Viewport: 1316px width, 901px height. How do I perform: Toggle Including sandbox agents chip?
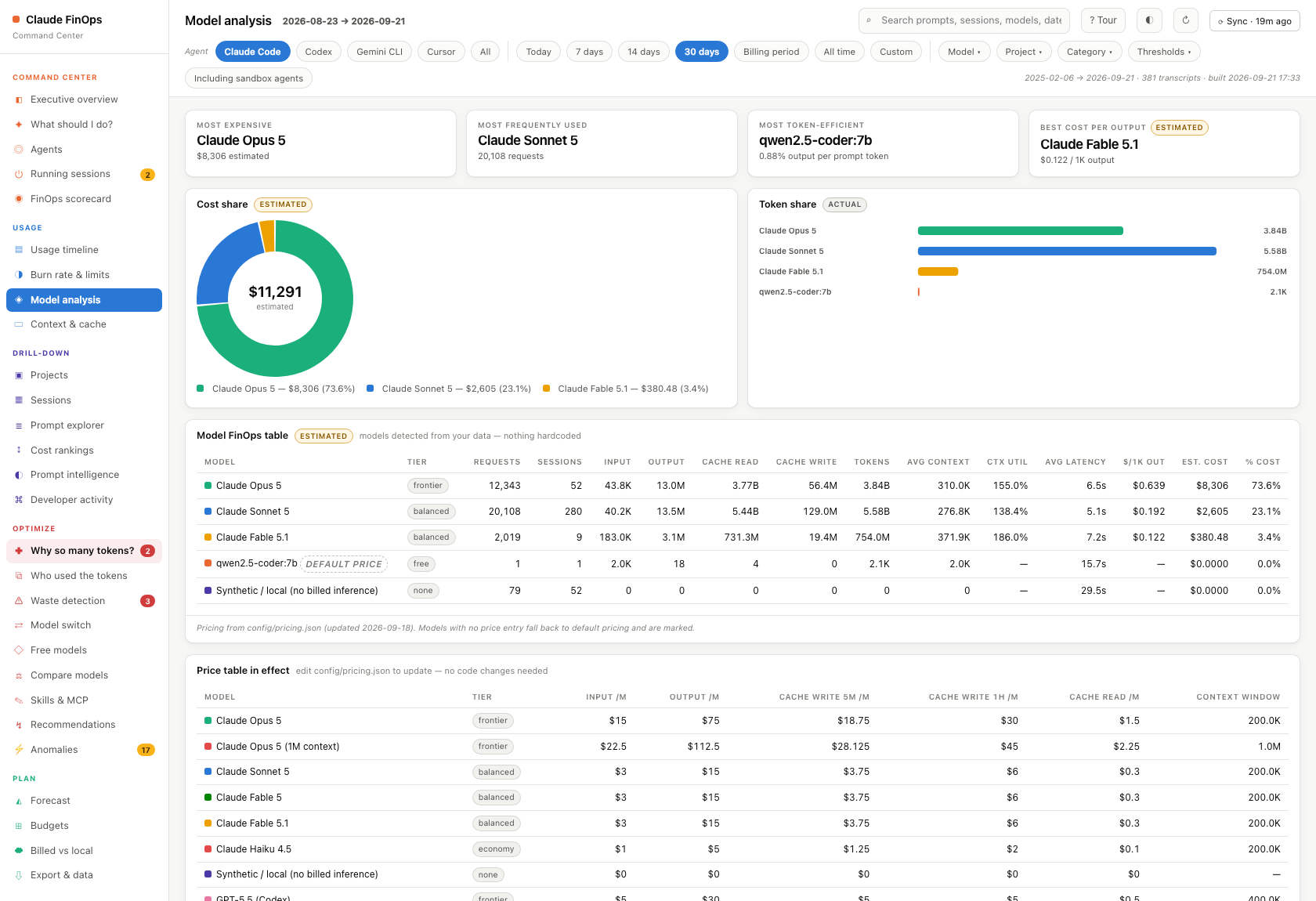[x=248, y=78]
